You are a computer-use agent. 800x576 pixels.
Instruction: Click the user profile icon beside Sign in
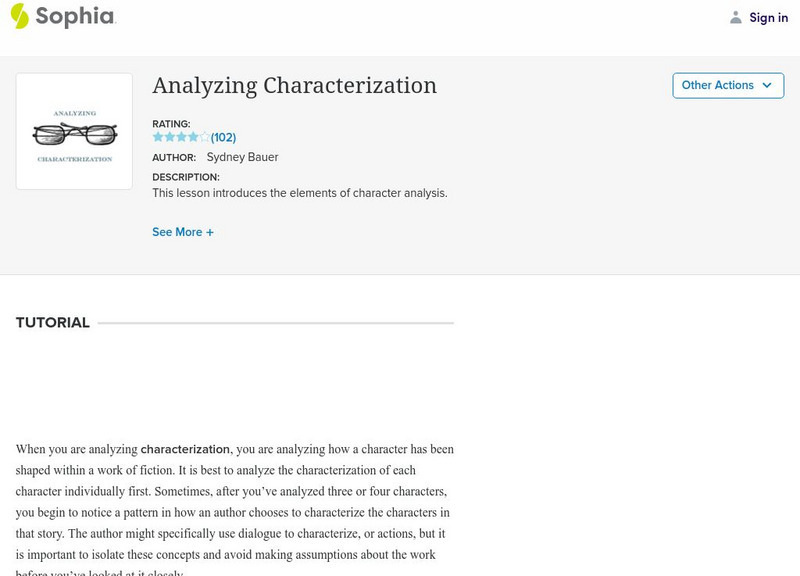tap(736, 17)
